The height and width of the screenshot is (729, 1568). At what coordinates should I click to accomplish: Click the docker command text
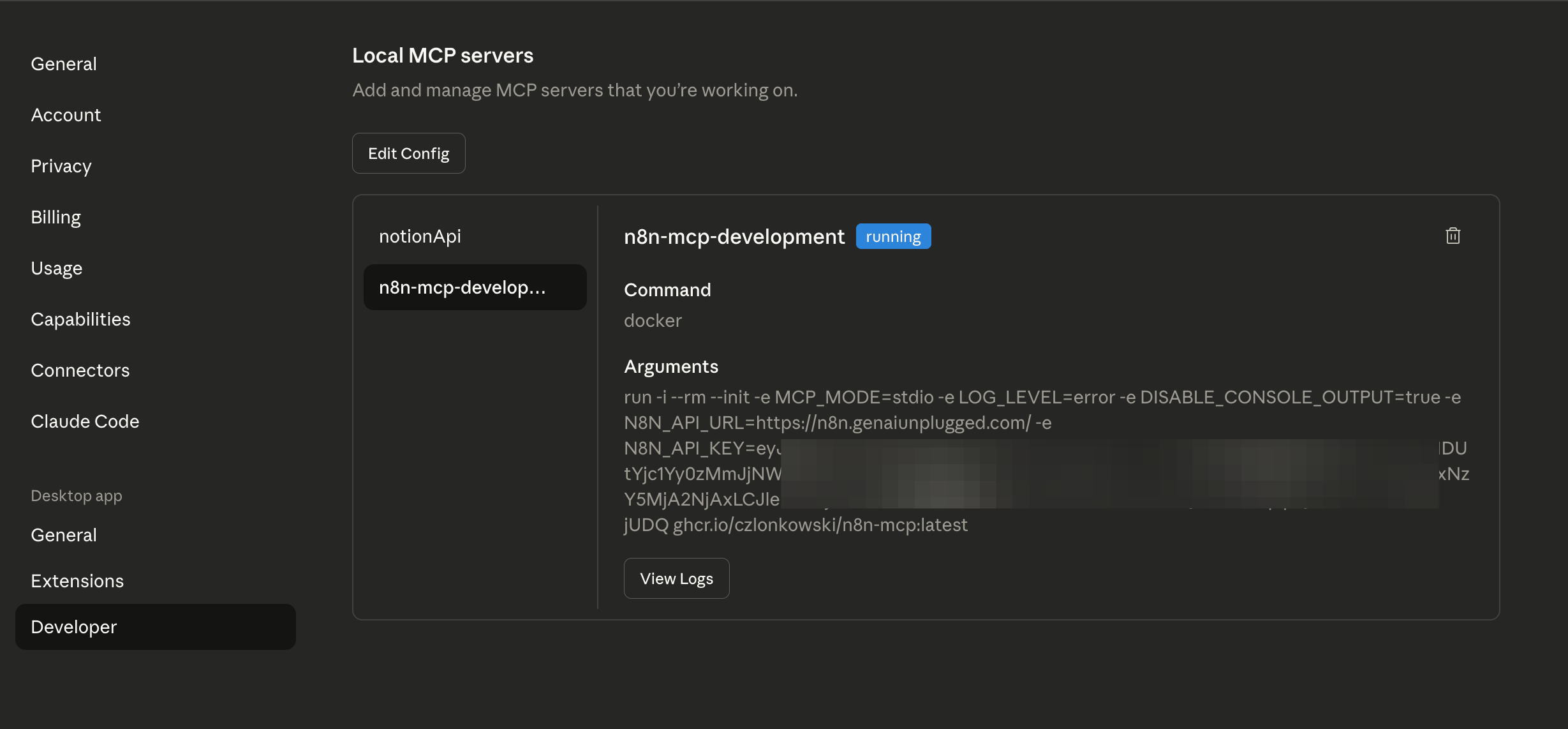(653, 320)
